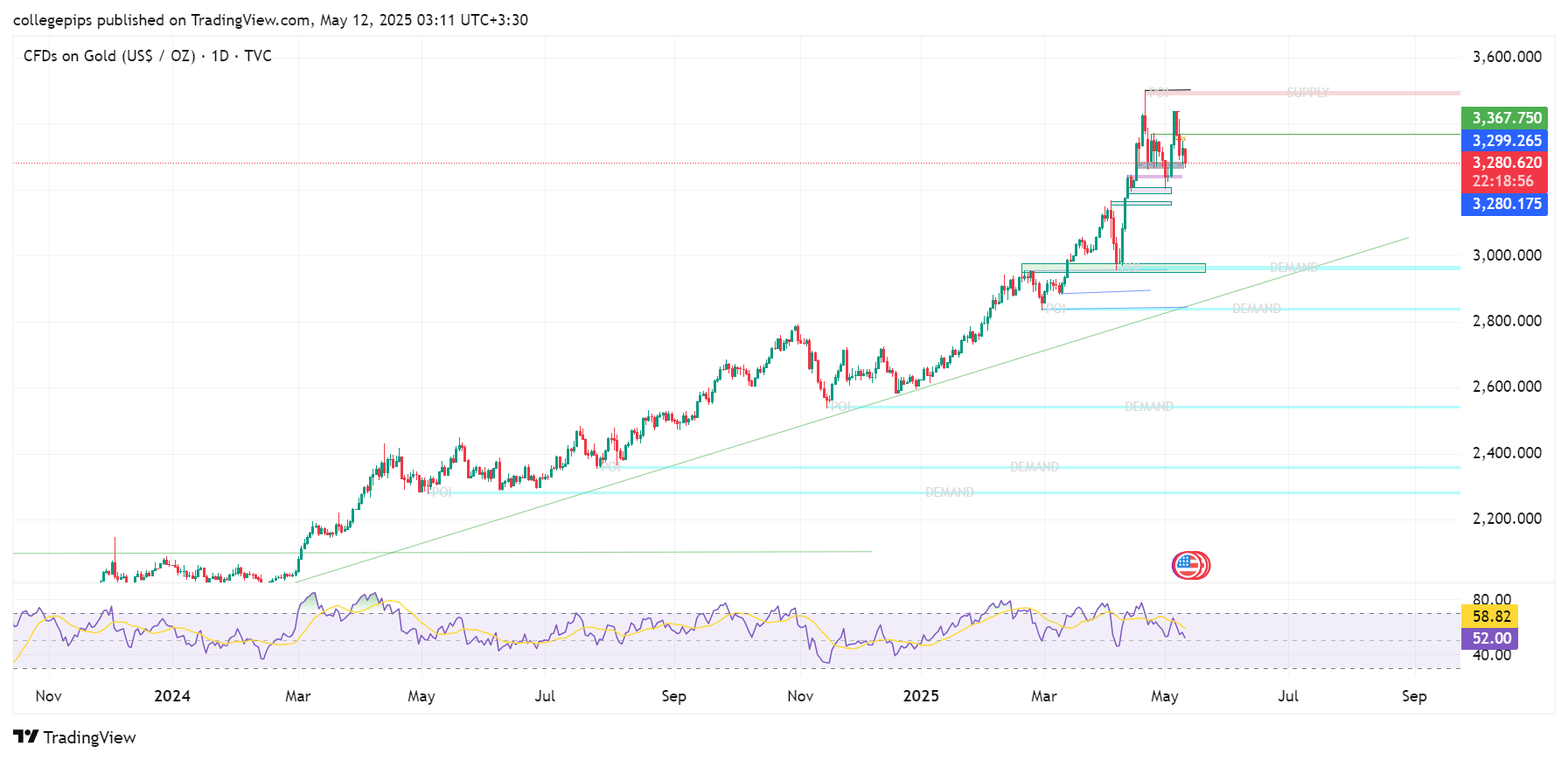Click the 2,800.000 price axis label
Image resolution: width=1568 pixels, height=760 pixels.
pos(1507,321)
